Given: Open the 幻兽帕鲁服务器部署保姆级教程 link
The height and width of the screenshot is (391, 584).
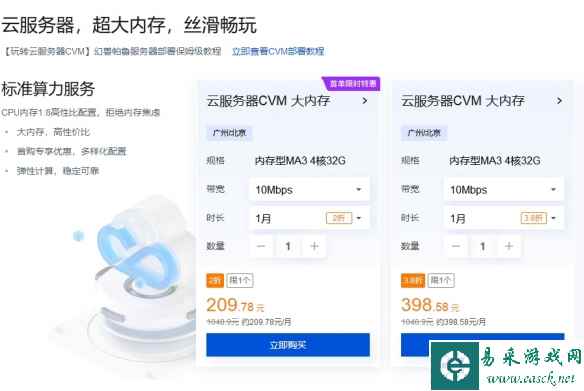Looking at the screenshot, I should [x=158, y=51].
